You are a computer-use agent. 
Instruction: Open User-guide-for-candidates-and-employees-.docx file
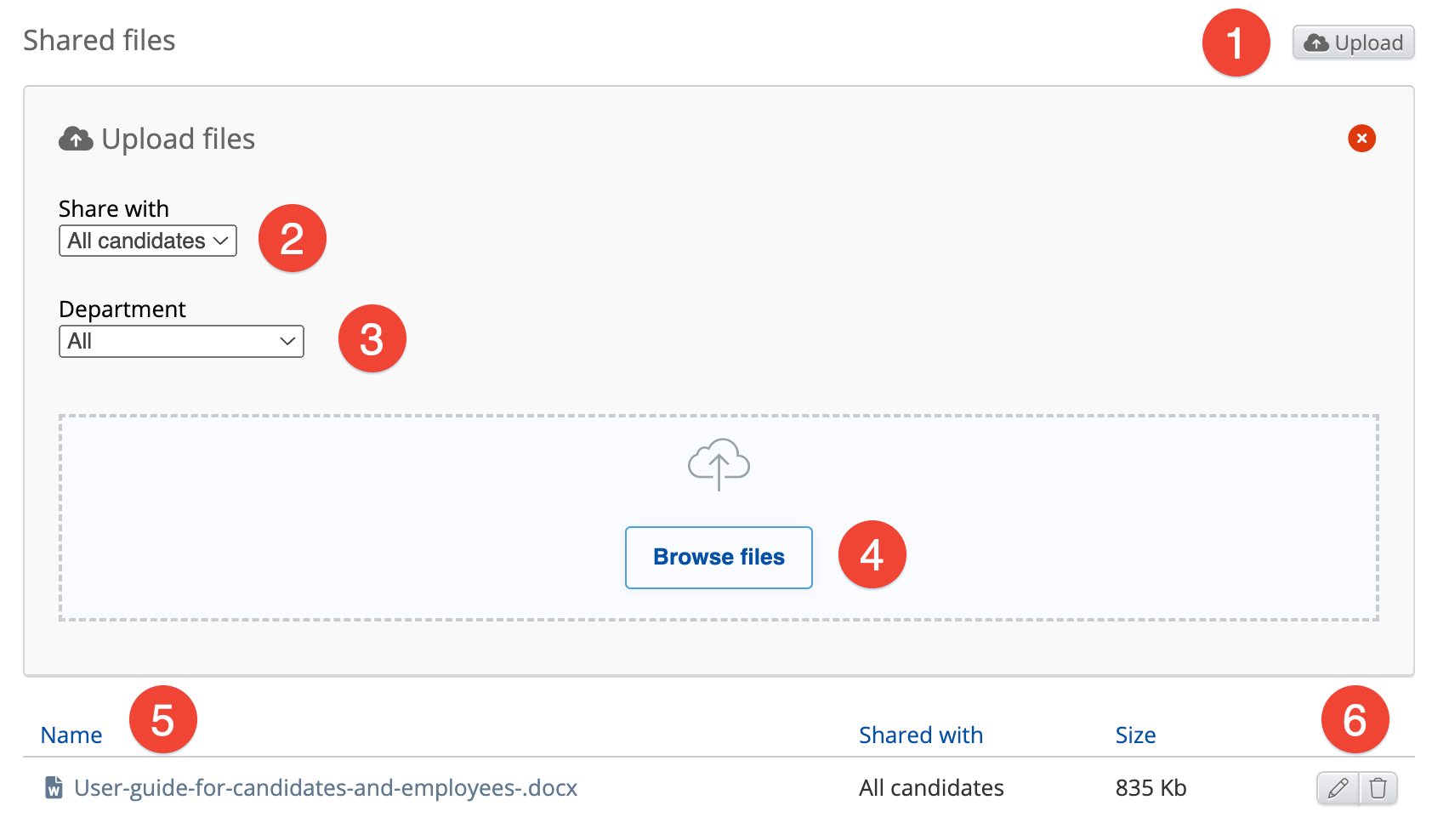(x=326, y=788)
